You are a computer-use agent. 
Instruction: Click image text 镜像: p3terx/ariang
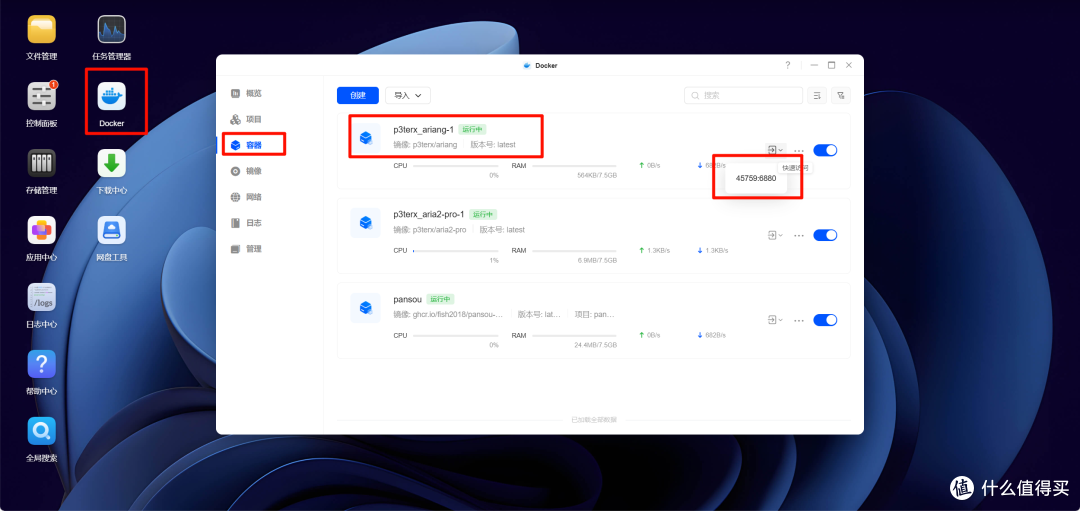tap(425, 145)
